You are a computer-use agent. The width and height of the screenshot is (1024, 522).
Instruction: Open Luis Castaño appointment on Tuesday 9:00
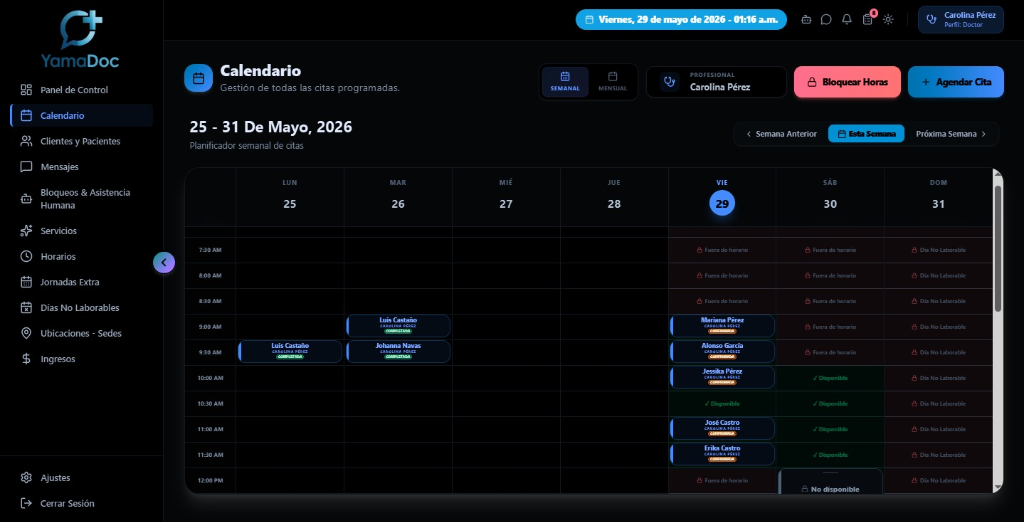click(x=398, y=325)
